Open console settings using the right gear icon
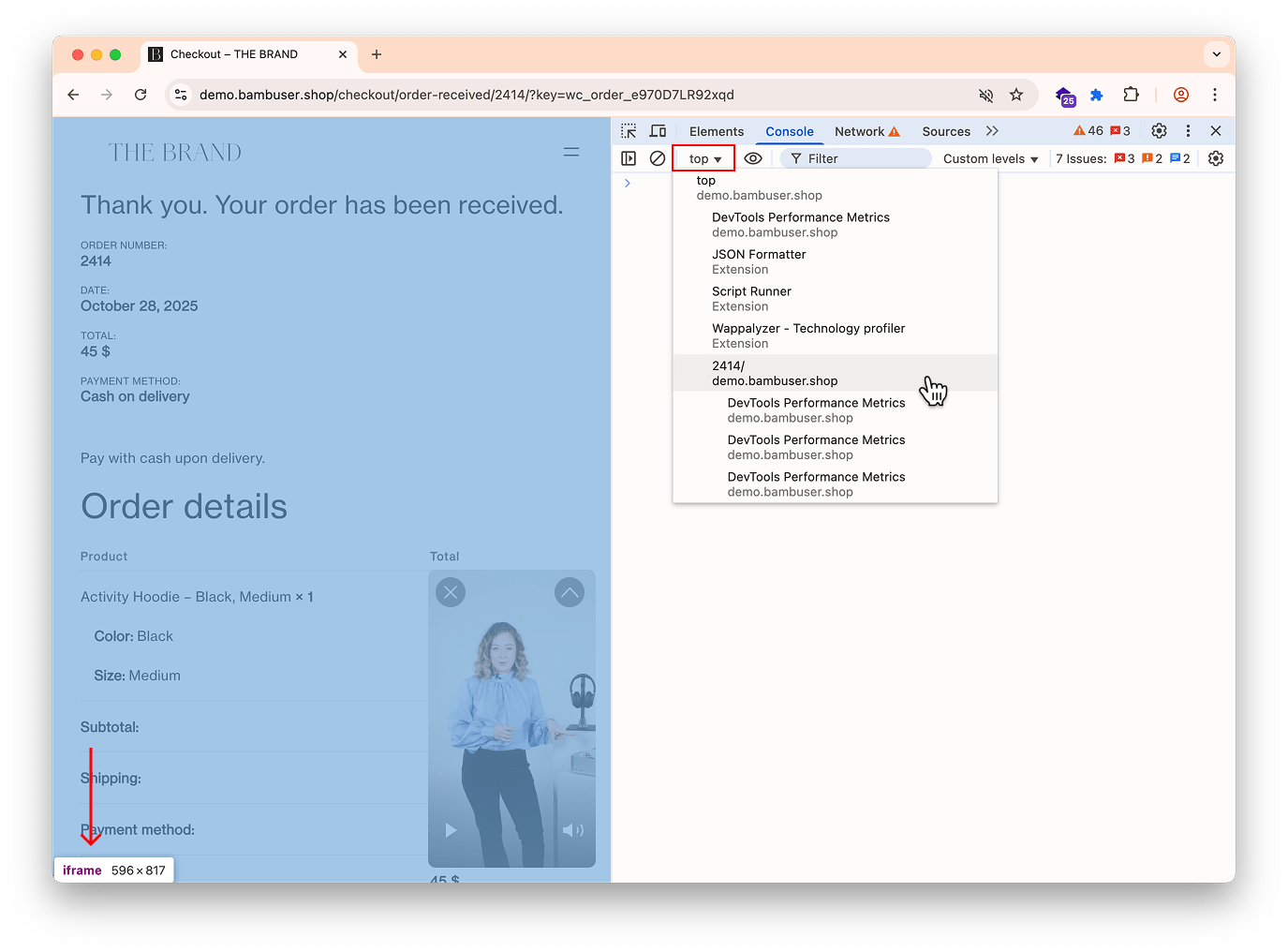1288x952 pixels. point(1215,158)
